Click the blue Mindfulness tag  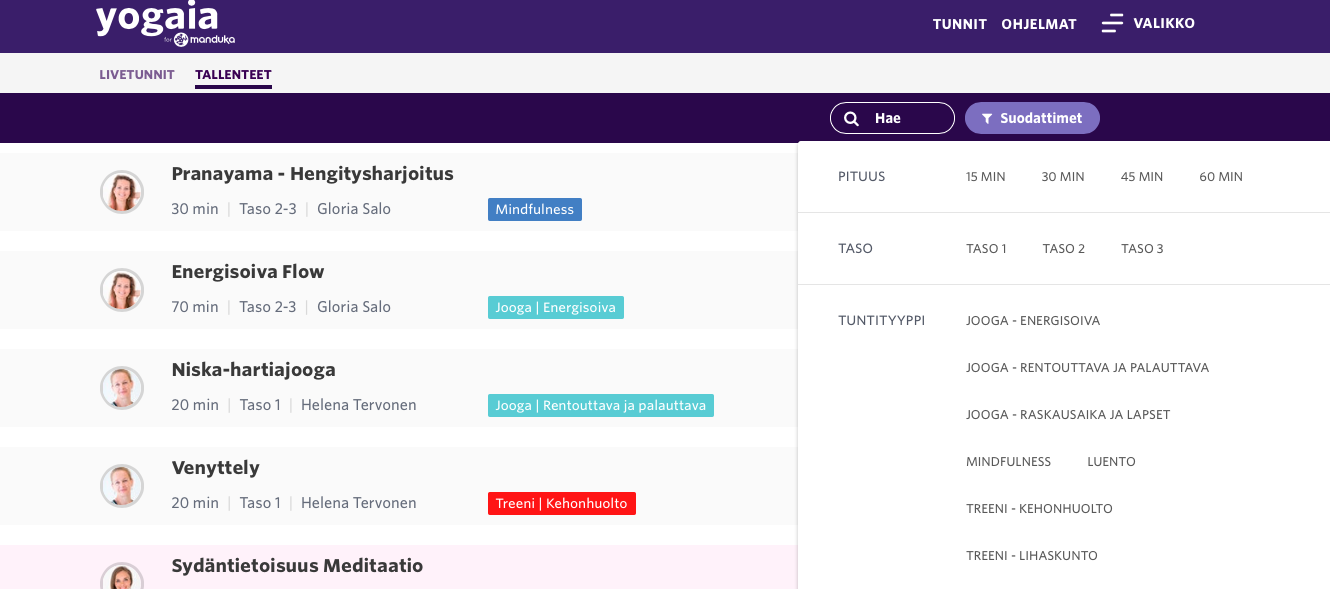click(535, 209)
